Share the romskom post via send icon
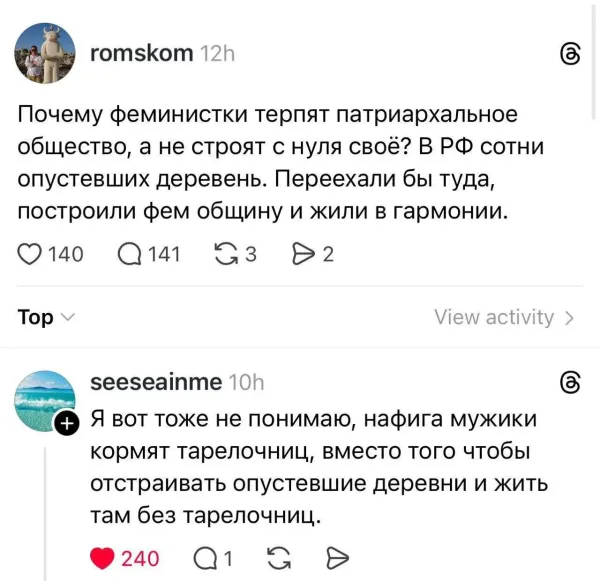Viewport: 600px width, 581px height. click(301, 254)
